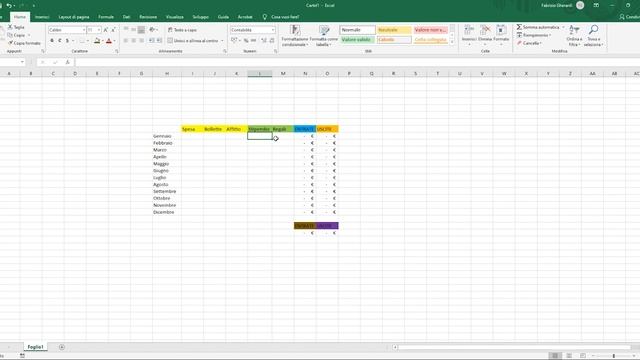Image resolution: width=640 pixels, height=360 pixels.
Task: Click the Copia button
Action: pyautogui.click(x=16, y=35)
